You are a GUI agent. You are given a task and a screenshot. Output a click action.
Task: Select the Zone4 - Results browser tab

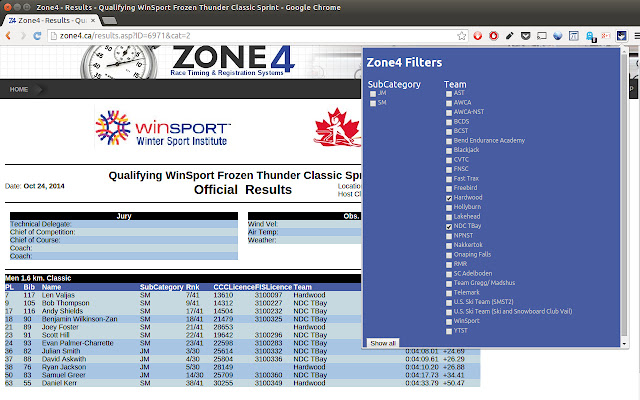pyautogui.click(x=51, y=20)
